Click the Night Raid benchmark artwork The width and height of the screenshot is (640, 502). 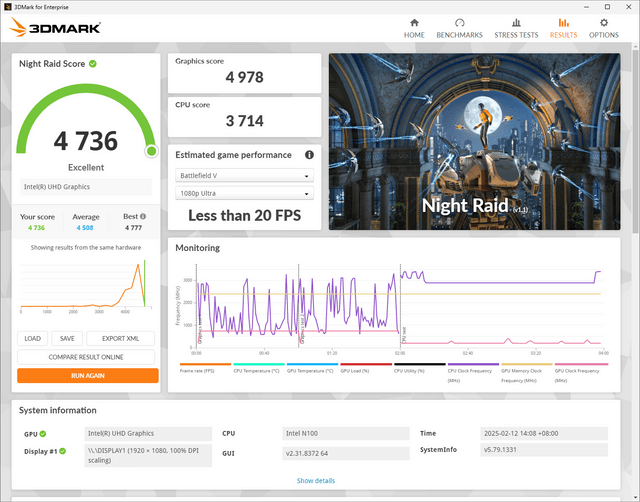coord(474,142)
